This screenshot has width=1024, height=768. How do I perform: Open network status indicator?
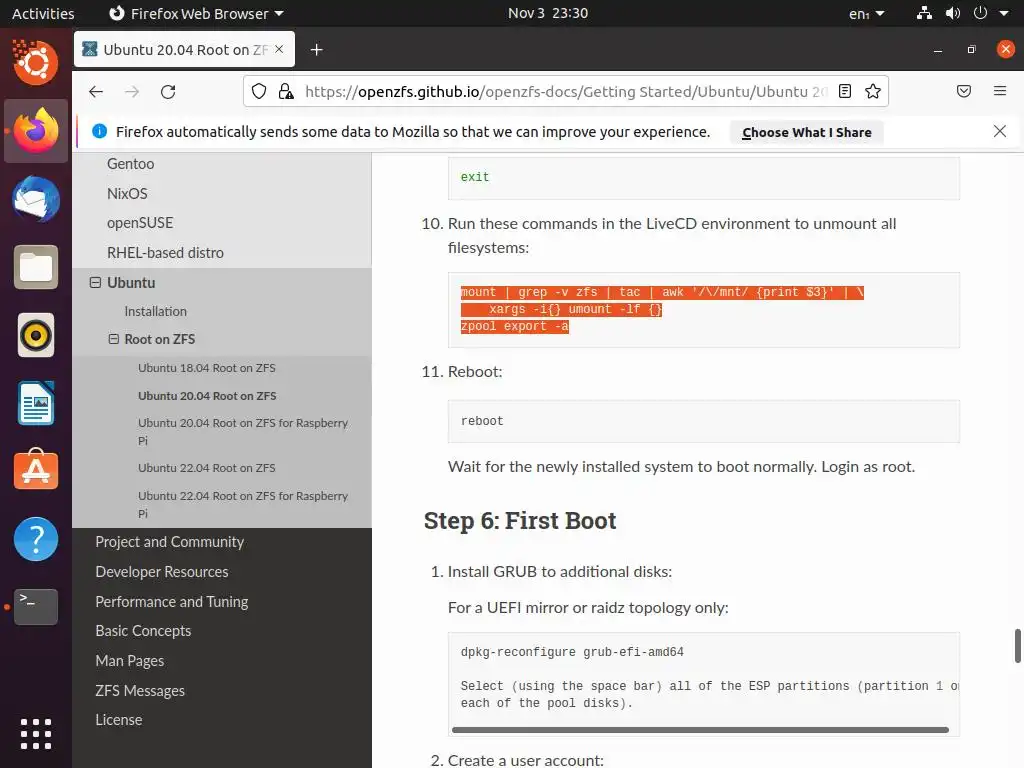[x=924, y=13]
